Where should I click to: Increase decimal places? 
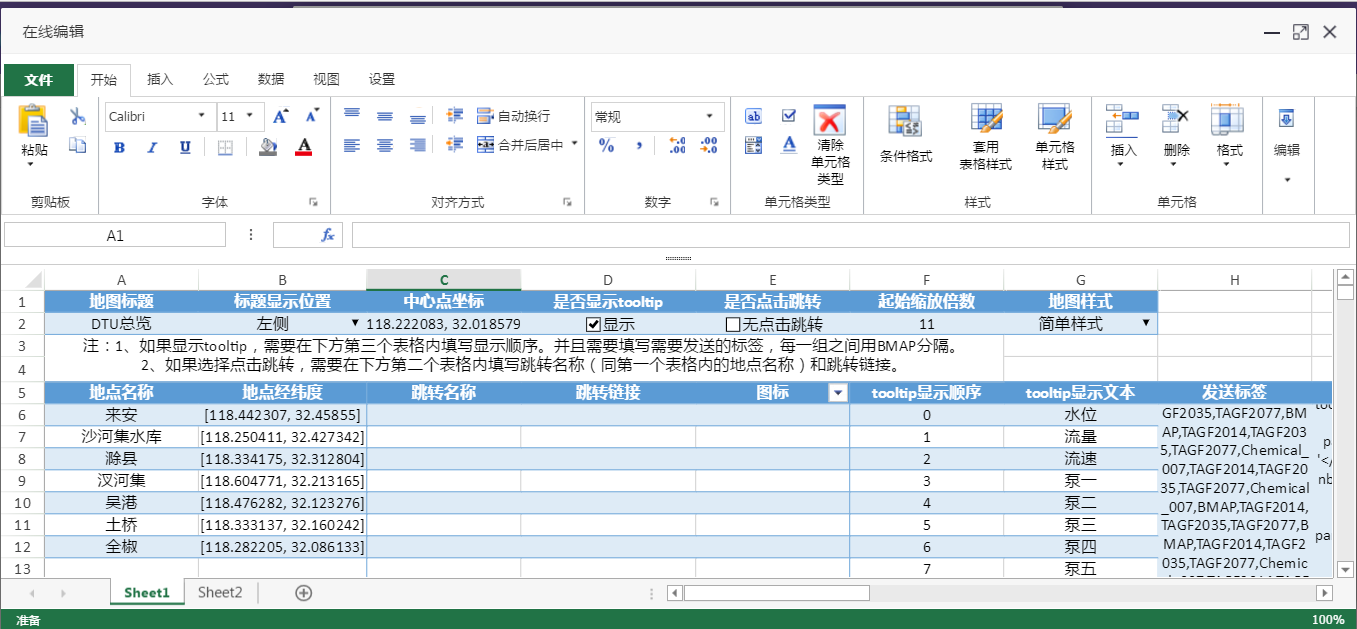tap(677, 146)
